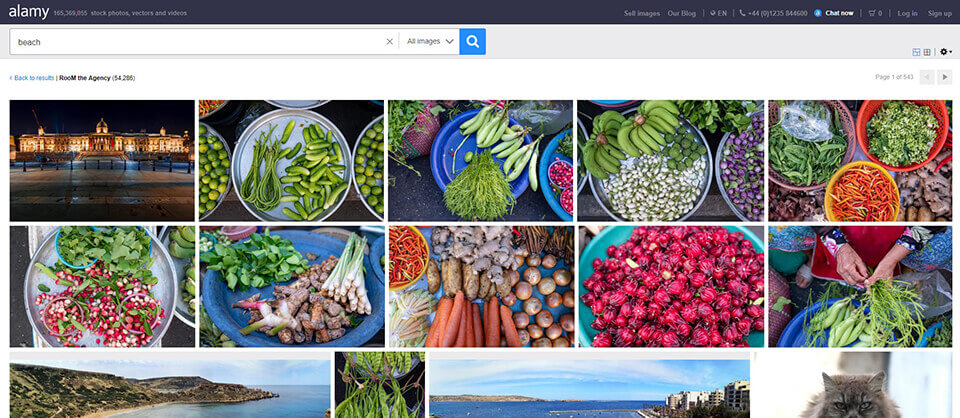This screenshot has height=418, width=960.
Task: Switch to mosaic layout view
Action: (916, 52)
